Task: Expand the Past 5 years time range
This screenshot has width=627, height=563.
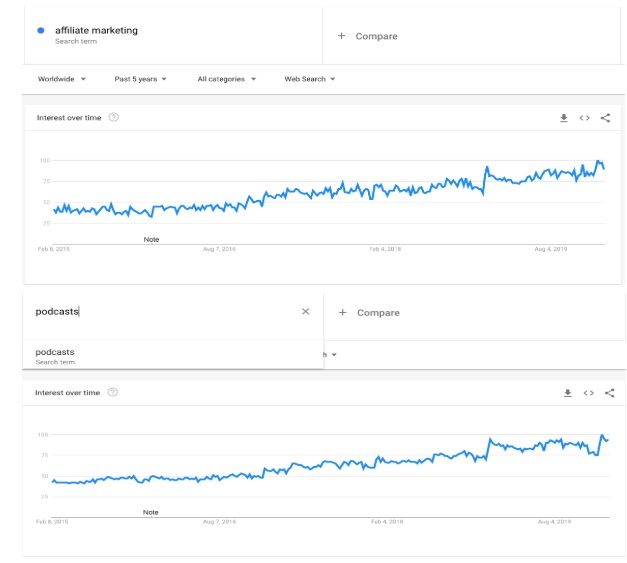Action: (x=140, y=79)
